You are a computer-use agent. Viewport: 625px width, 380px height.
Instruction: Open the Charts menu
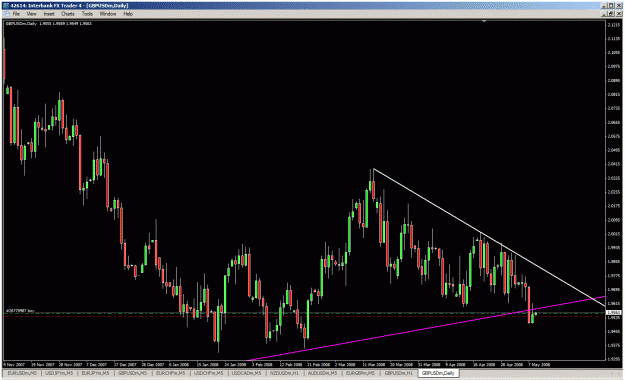[x=68, y=14]
